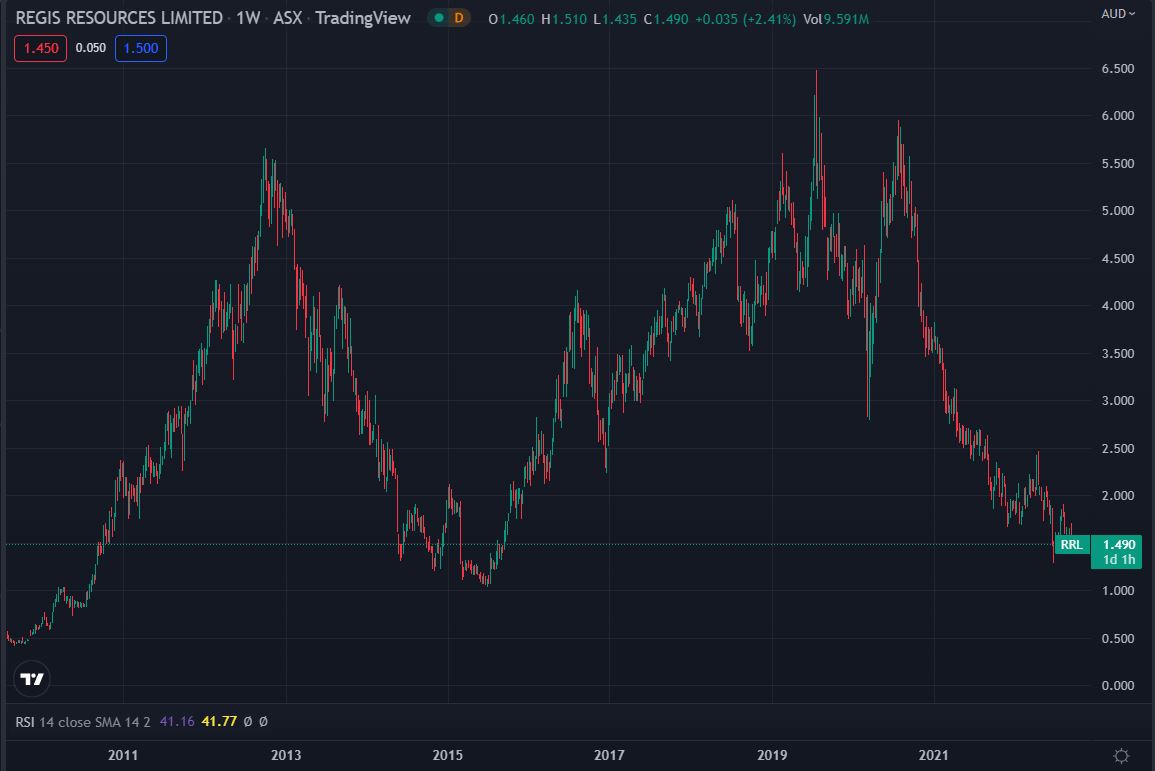Click the 2017 time axis label
The image size is (1155, 771).
pos(609,755)
